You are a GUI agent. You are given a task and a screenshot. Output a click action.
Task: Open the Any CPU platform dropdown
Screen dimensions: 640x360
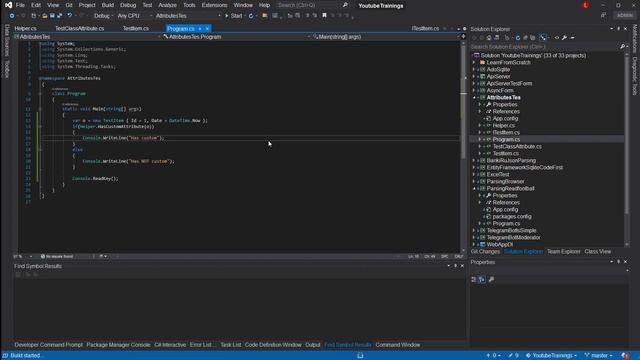coord(134,16)
